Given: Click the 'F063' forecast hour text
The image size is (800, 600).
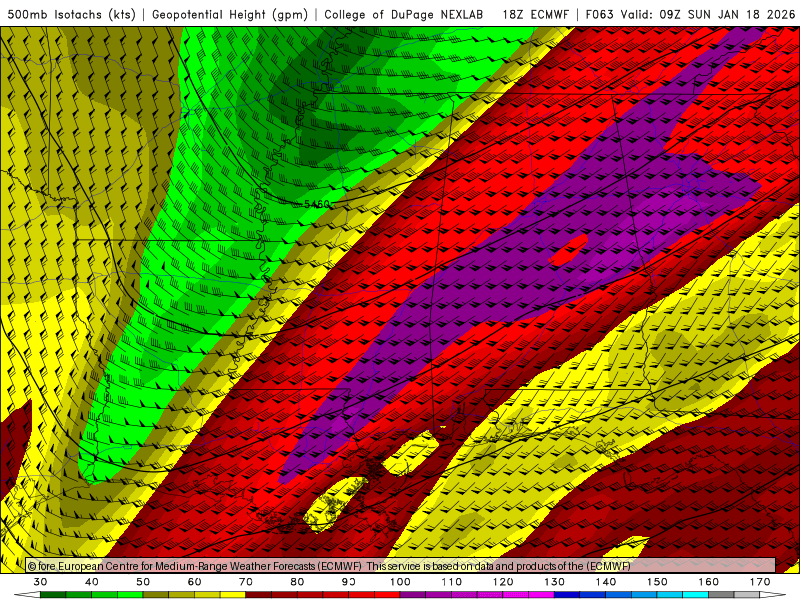Looking at the screenshot, I should (600, 14).
